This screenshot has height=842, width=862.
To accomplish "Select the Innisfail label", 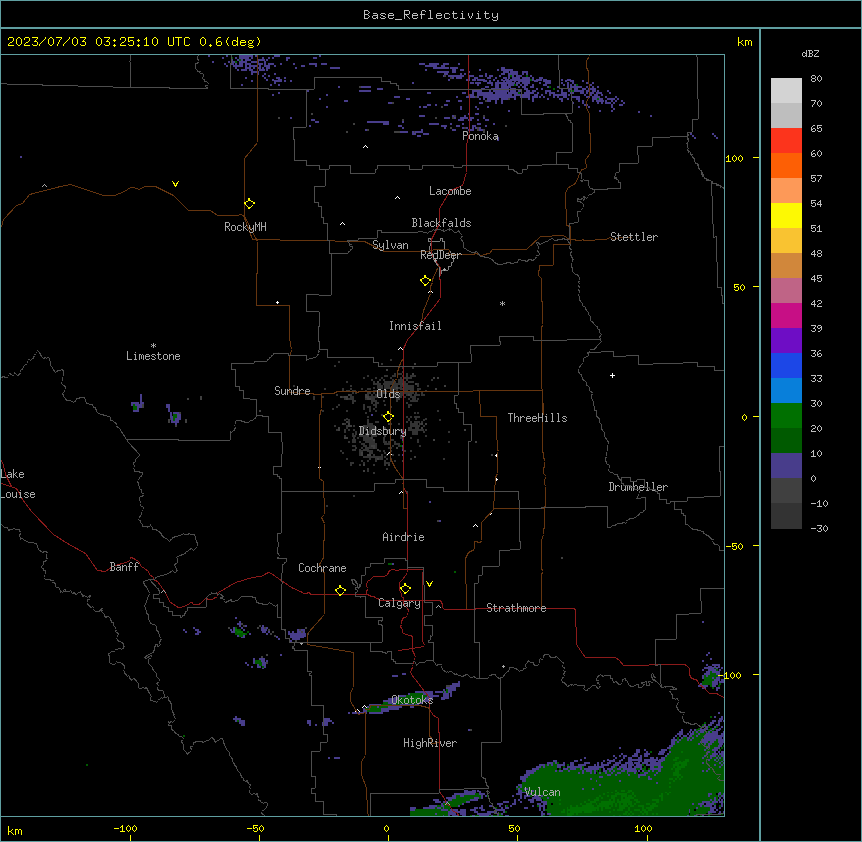I will (x=415, y=326).
